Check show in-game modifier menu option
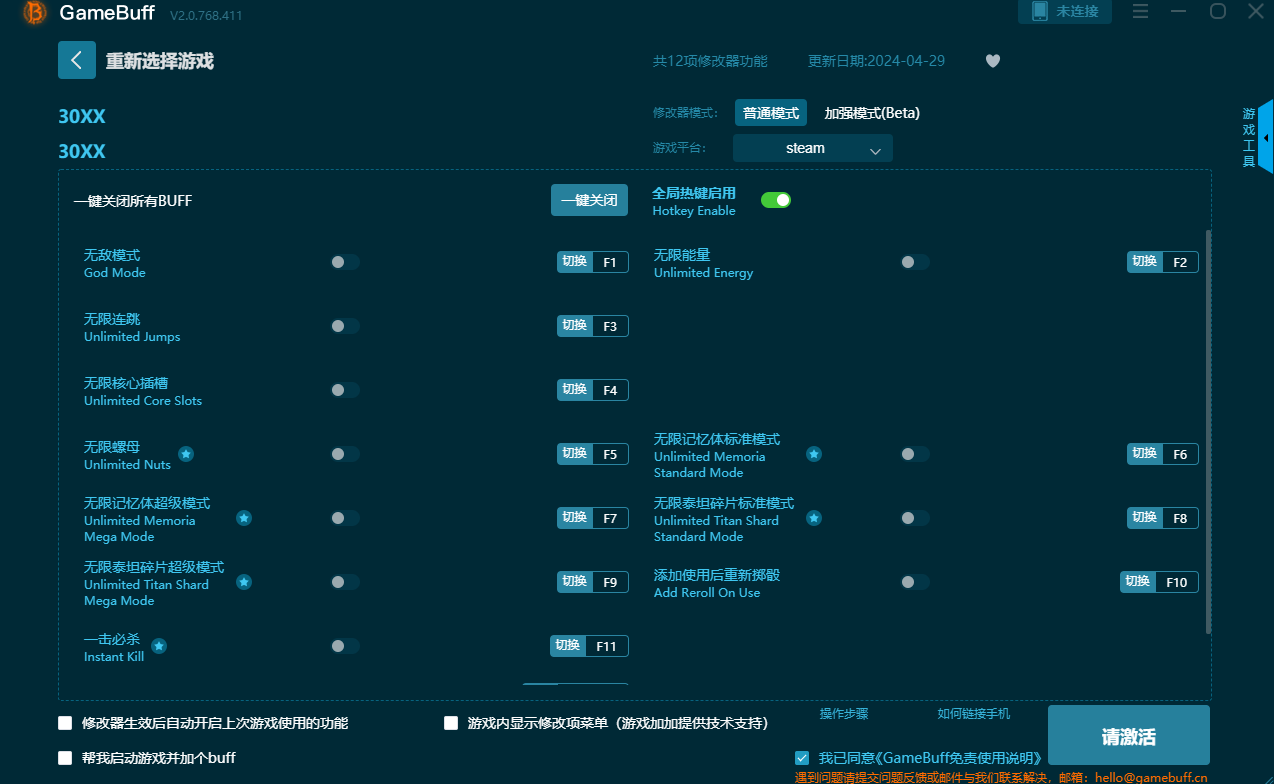Screen dimensions: 1274x784 click(x=451, y=723)
